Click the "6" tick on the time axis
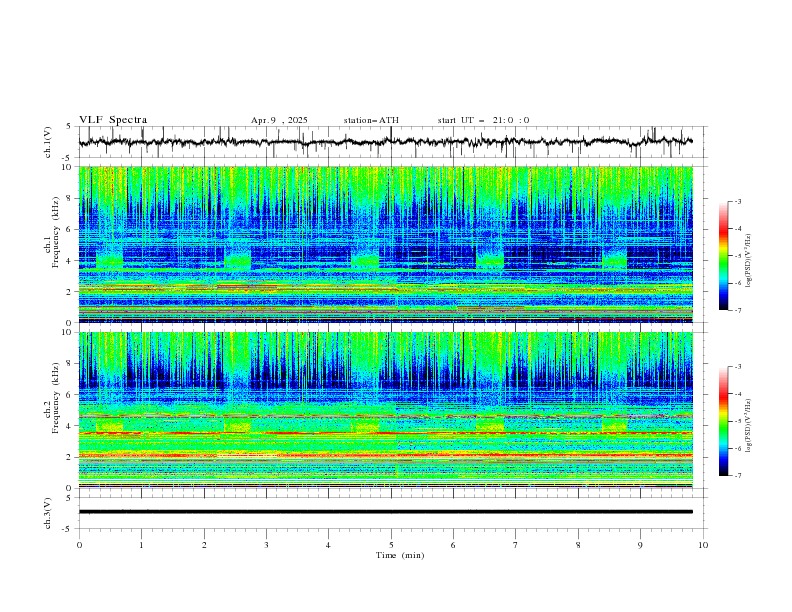 tap(453, 545)
